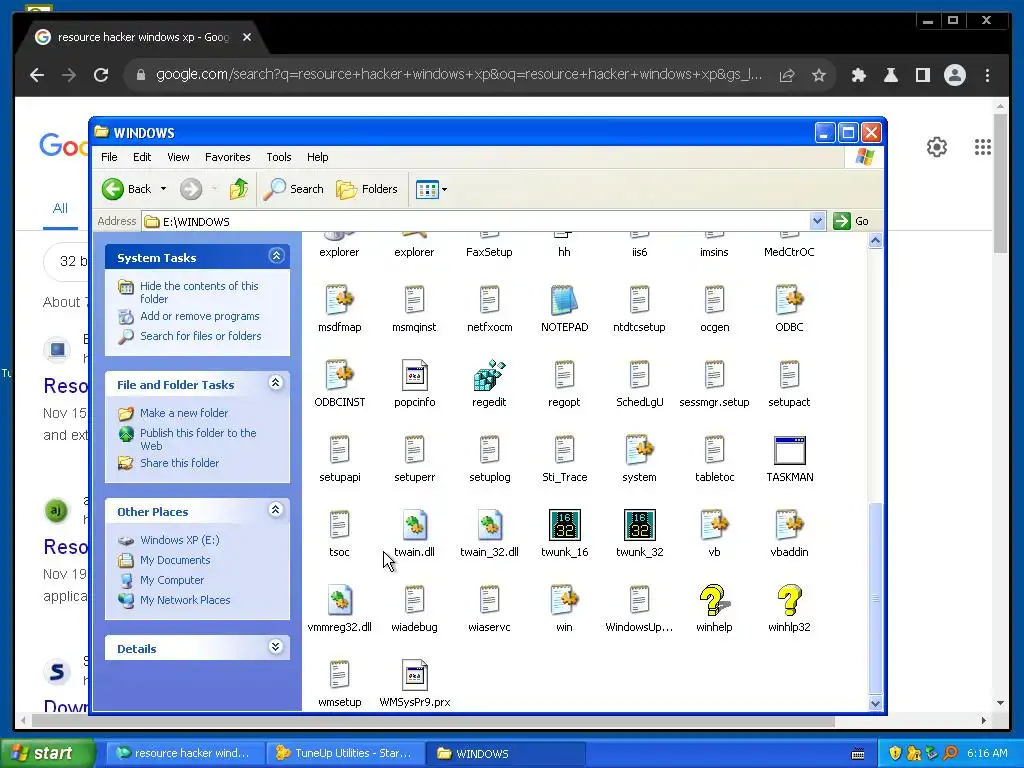Screen dimensions: 1024x768
Task: Bookmark this page with star icon
Action: click(819, 75)
